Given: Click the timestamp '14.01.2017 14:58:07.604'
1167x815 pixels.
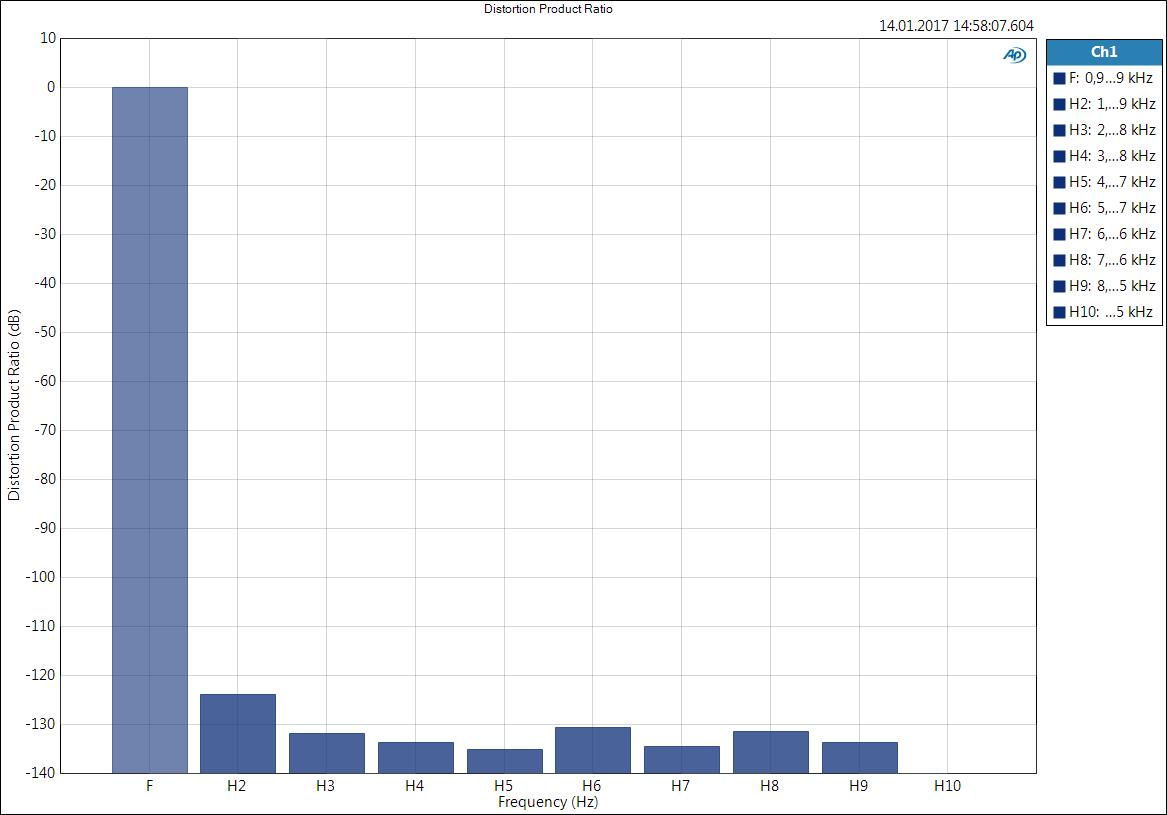Looking at the screenshot, I should pos(956,26).
